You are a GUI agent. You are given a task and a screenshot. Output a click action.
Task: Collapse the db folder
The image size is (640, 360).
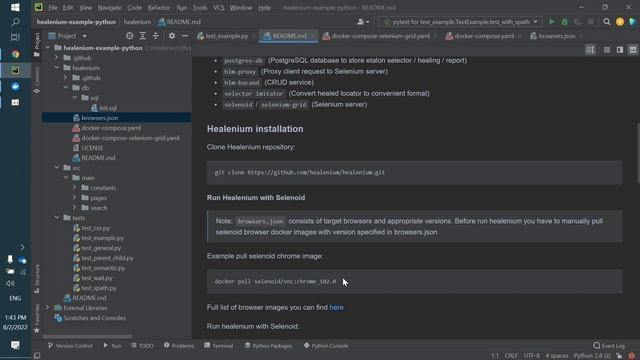[66, 88]
